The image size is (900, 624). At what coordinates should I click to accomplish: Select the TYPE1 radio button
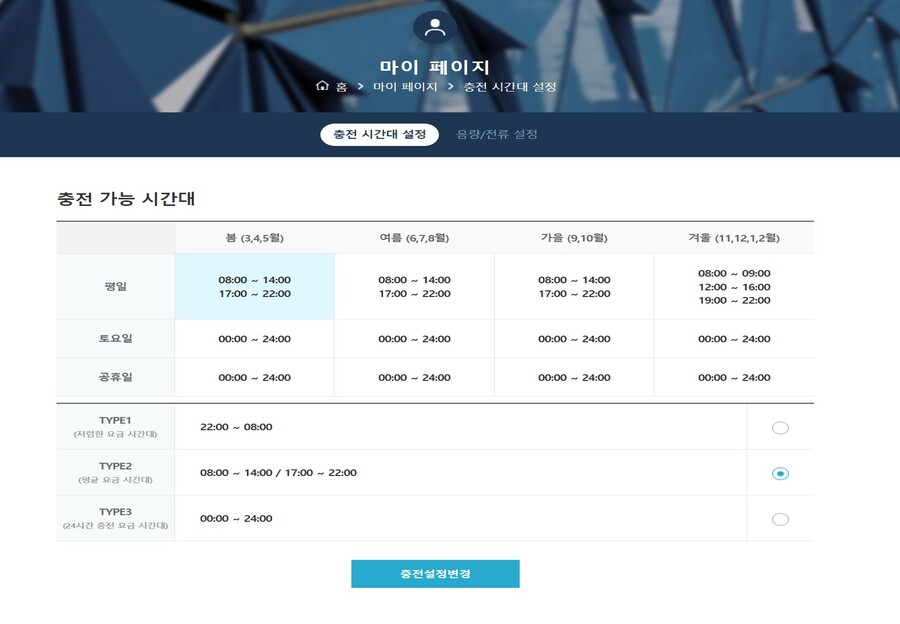[780, 428]
